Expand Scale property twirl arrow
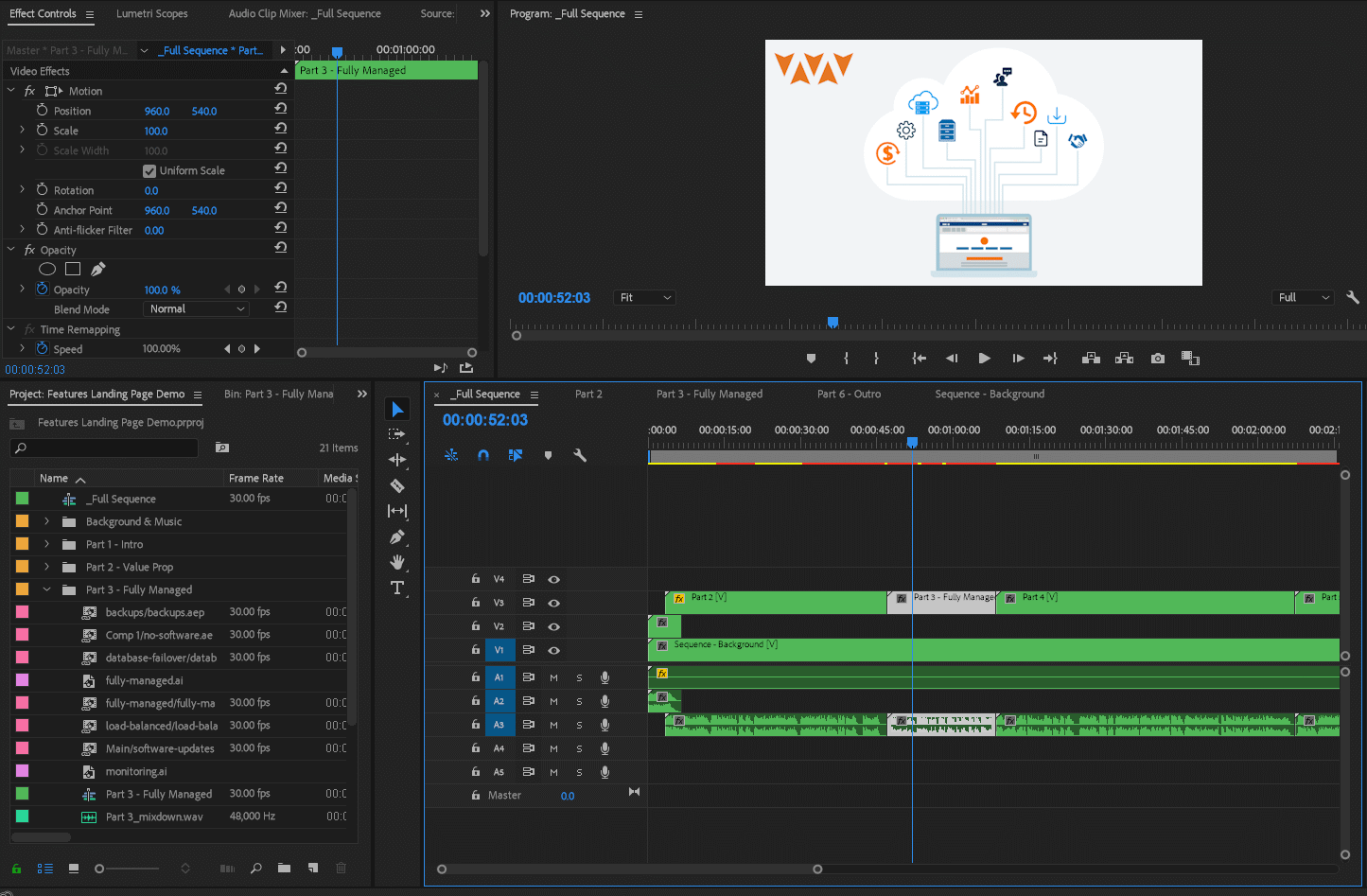The image size is (1367, 896). pyautogui.click(x=23, y=130)
